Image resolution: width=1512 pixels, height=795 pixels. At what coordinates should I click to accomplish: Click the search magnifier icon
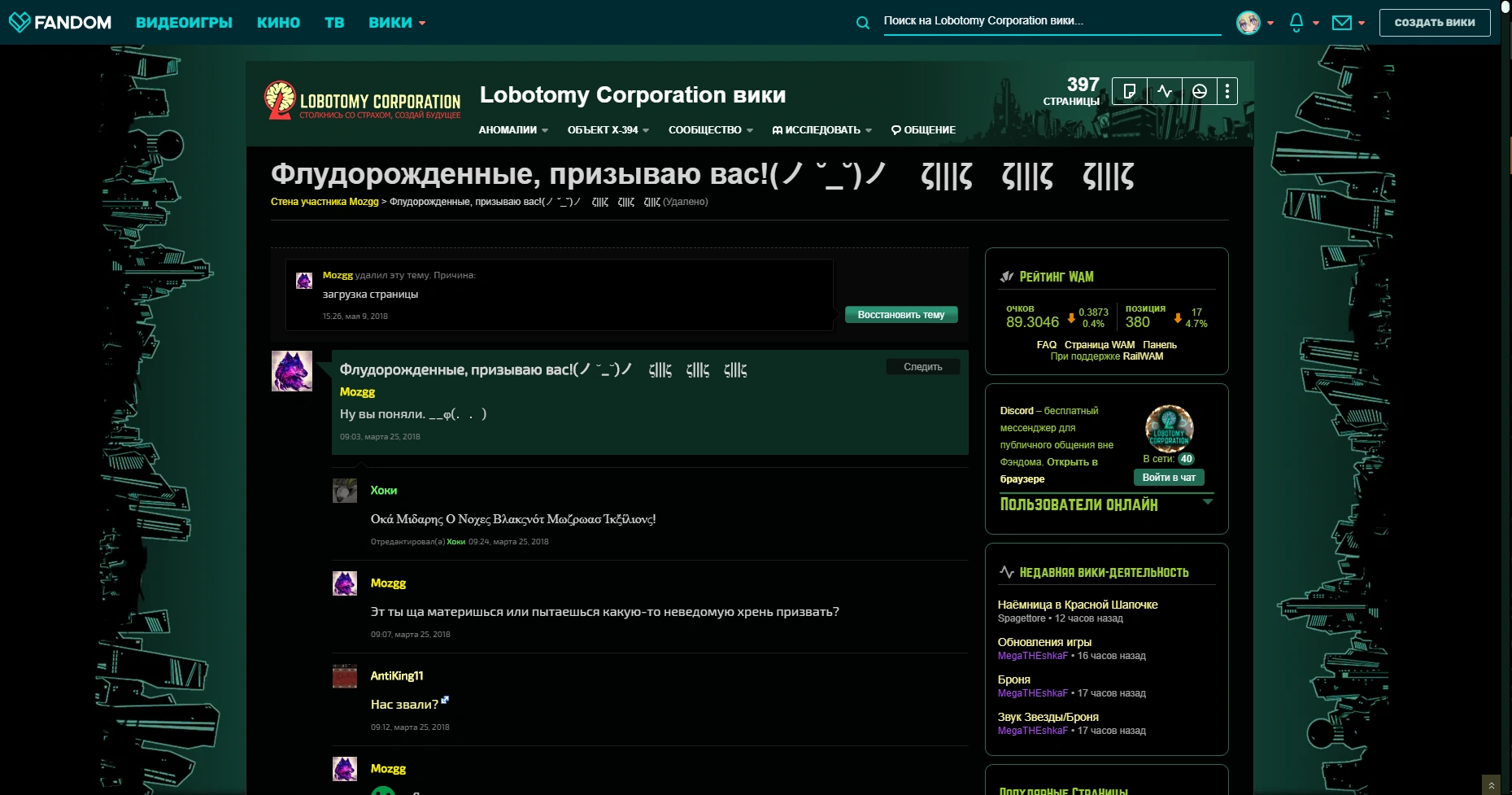click(x=863, y=23)
